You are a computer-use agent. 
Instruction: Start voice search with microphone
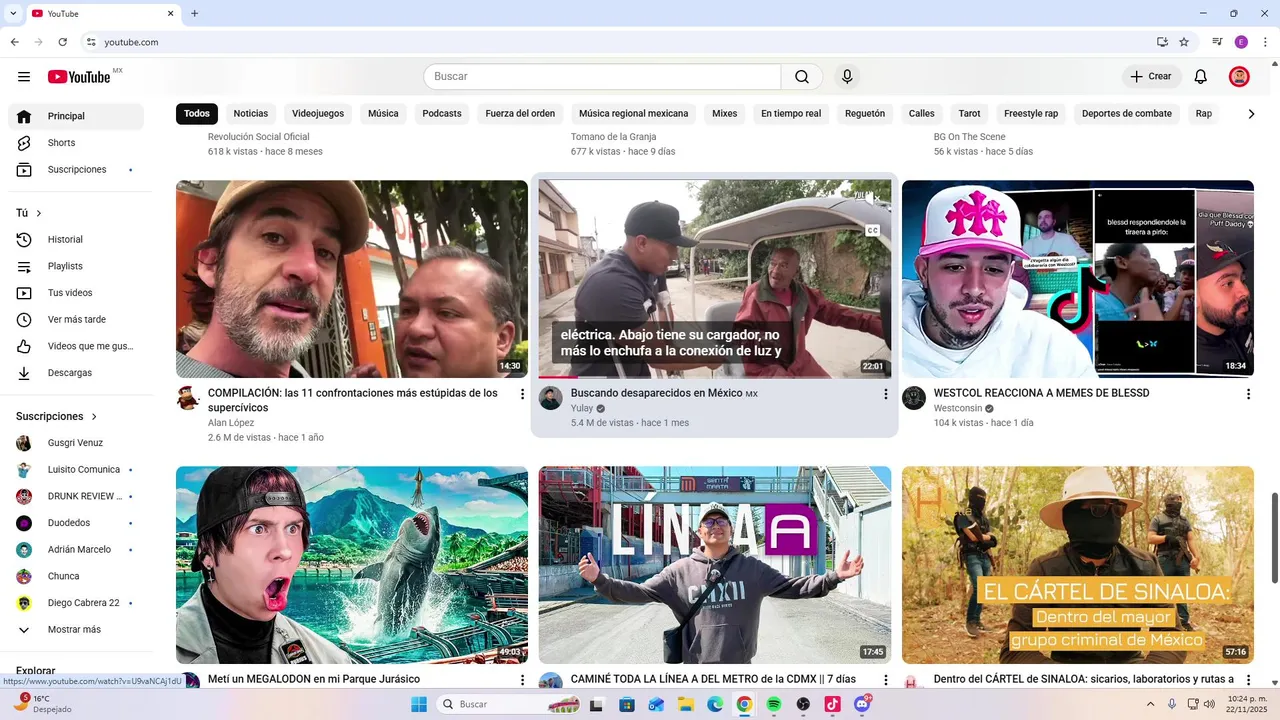tap(847, 77)
